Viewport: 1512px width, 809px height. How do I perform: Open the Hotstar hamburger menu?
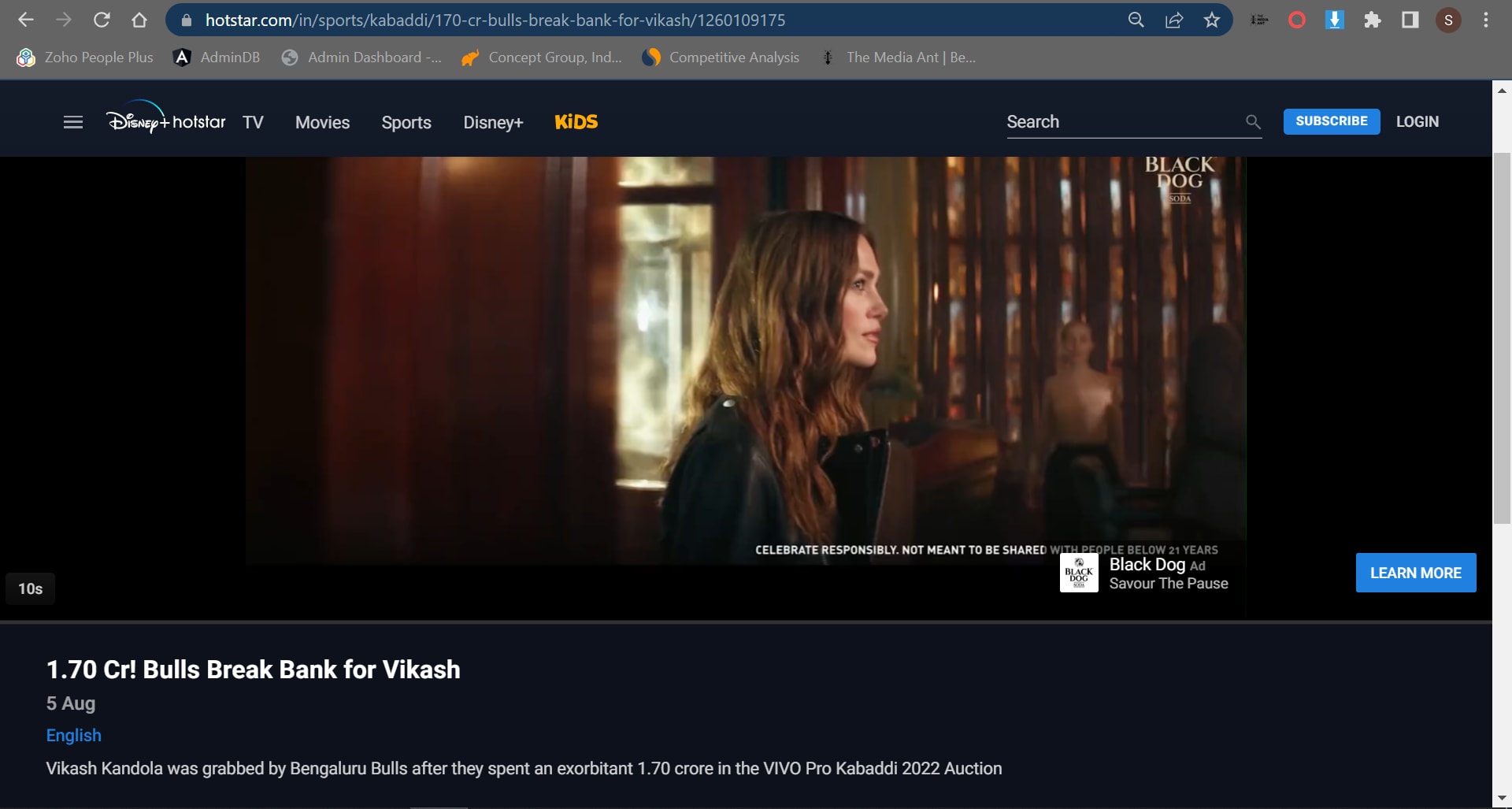(x=73, y=122)
